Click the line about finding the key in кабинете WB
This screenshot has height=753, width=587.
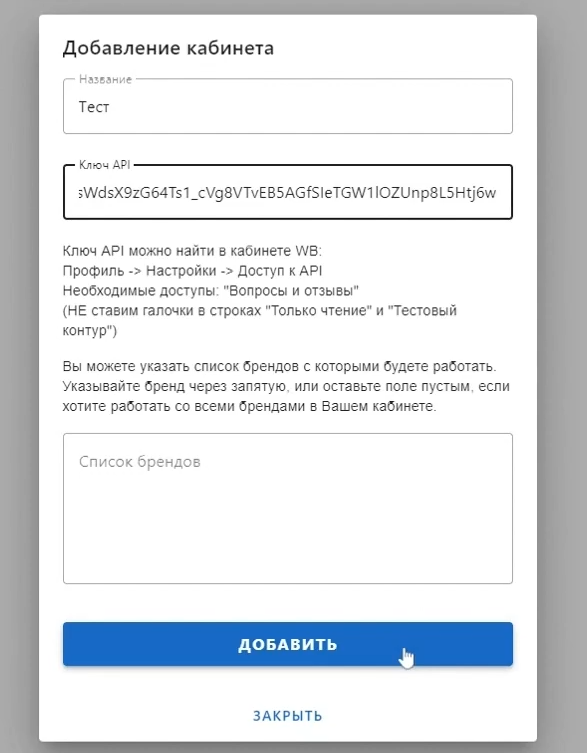[192, 251]
